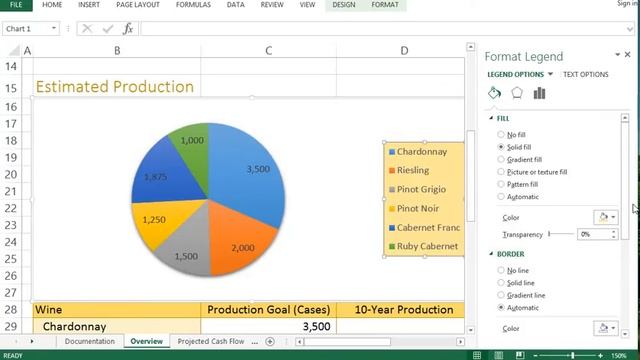Click the sheet tab next arrow
Viewport: 640px width, 360px height.
[32, 341]
